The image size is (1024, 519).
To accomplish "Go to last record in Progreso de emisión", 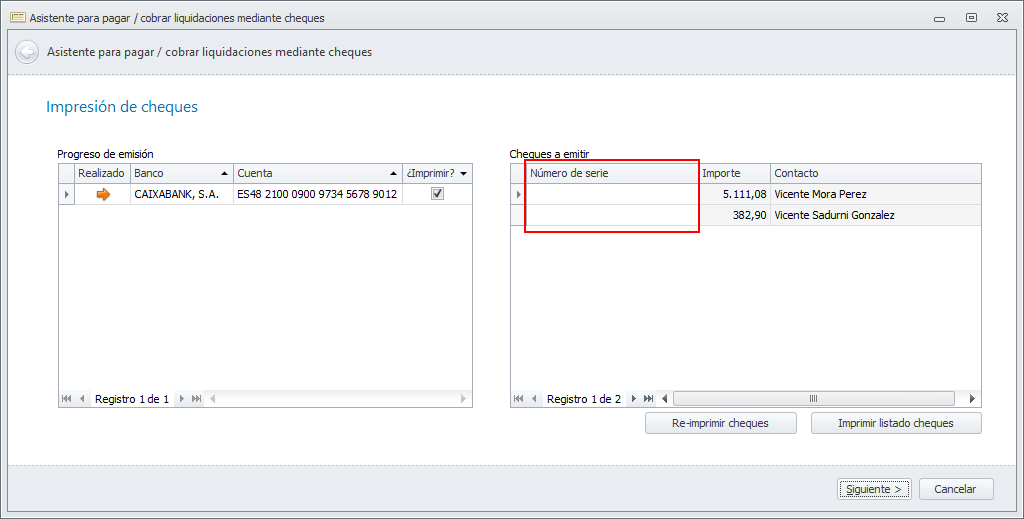I will tap(197, 398).
